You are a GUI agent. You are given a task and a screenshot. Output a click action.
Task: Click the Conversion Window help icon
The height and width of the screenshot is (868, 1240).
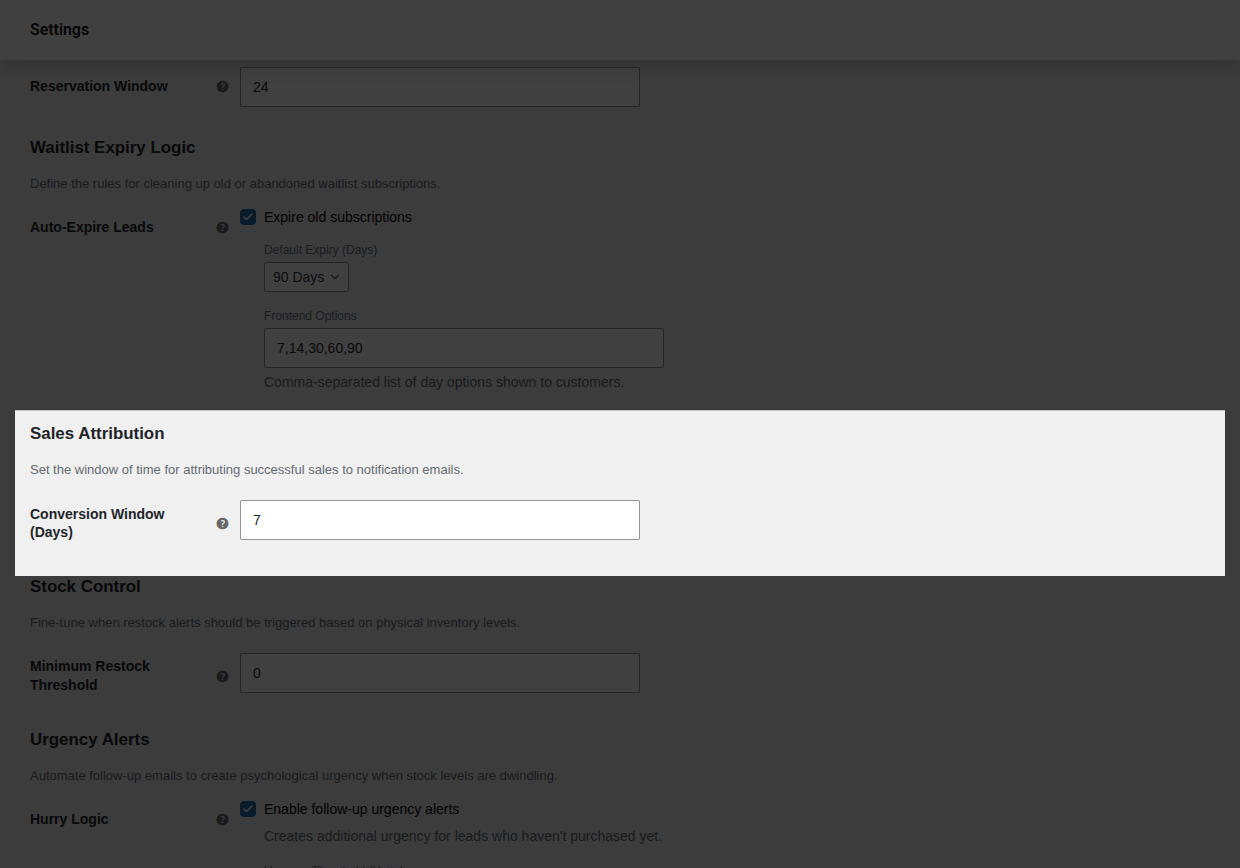[x=223, y=523]
